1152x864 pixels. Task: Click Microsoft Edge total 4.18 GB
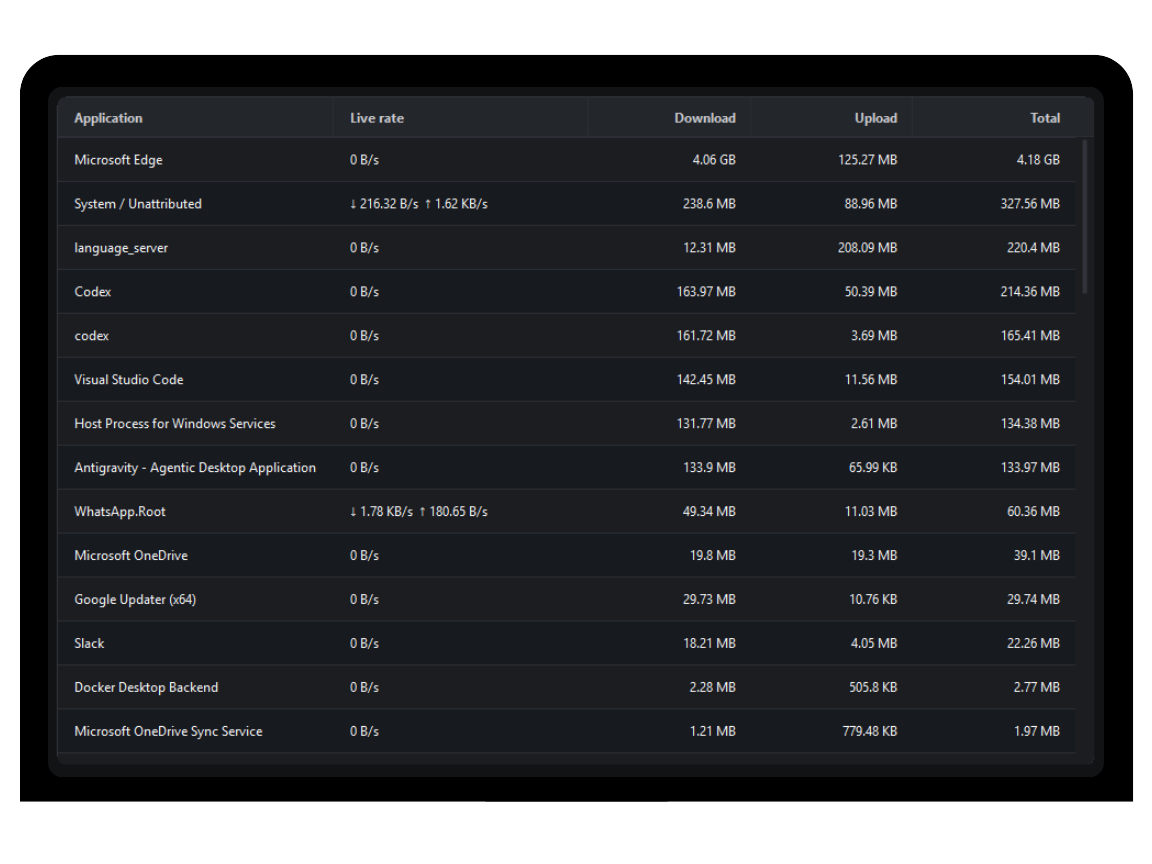1038,160
